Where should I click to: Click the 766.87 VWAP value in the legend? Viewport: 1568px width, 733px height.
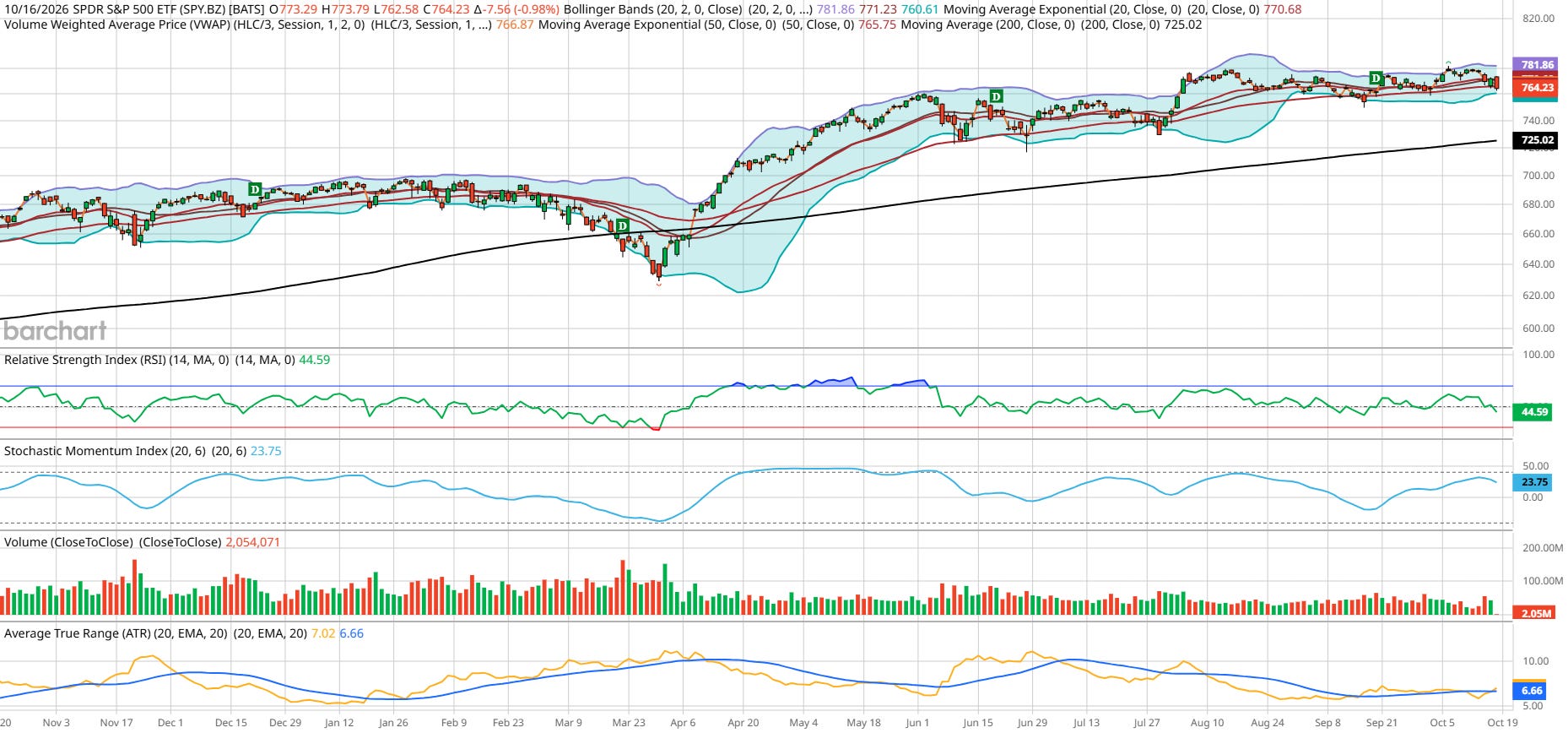tap(515, 24)
